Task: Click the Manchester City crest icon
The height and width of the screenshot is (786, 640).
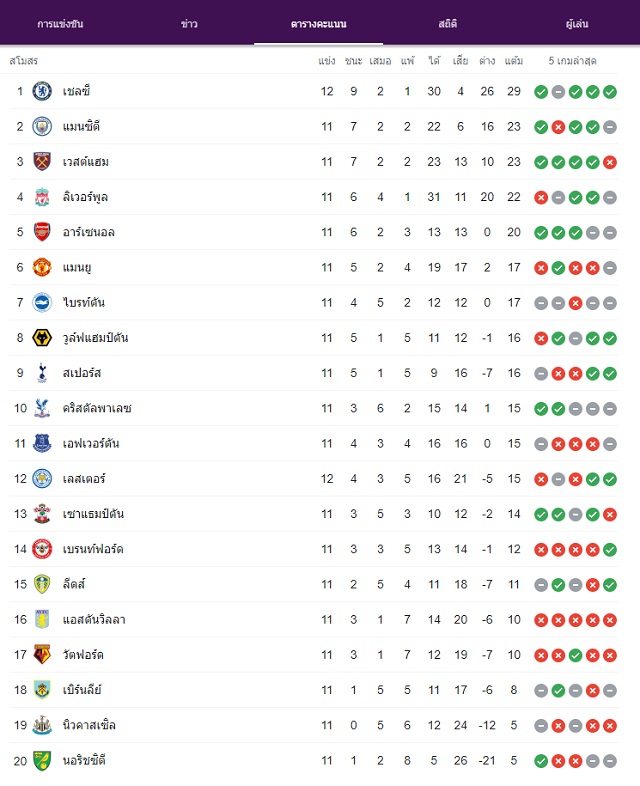Action: point(42,126)
